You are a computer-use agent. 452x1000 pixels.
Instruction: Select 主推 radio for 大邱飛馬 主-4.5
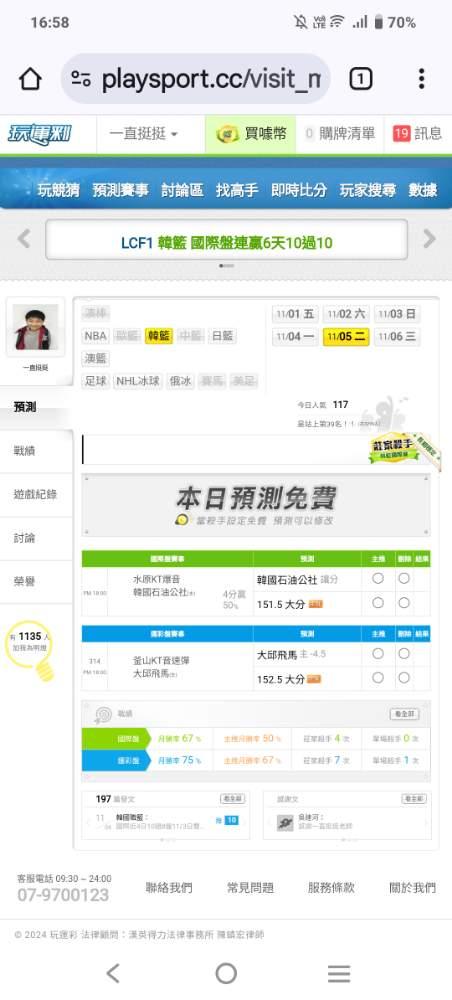(x=378, y=653)
